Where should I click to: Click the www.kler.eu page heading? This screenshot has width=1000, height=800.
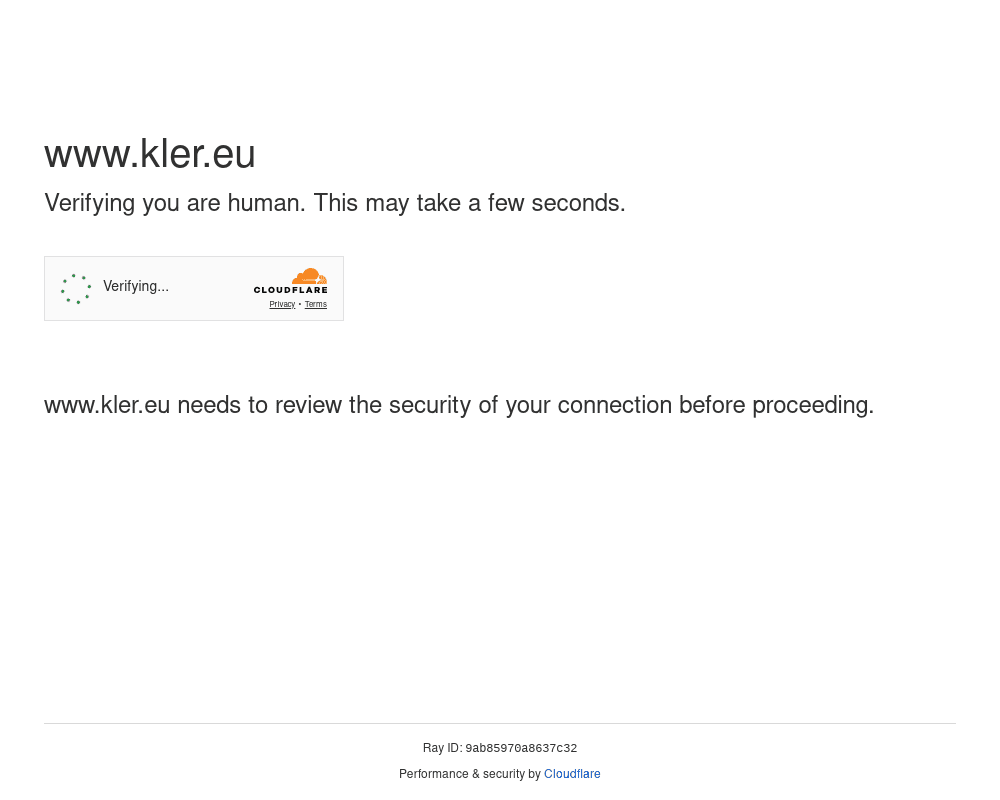tap(150, 154)
